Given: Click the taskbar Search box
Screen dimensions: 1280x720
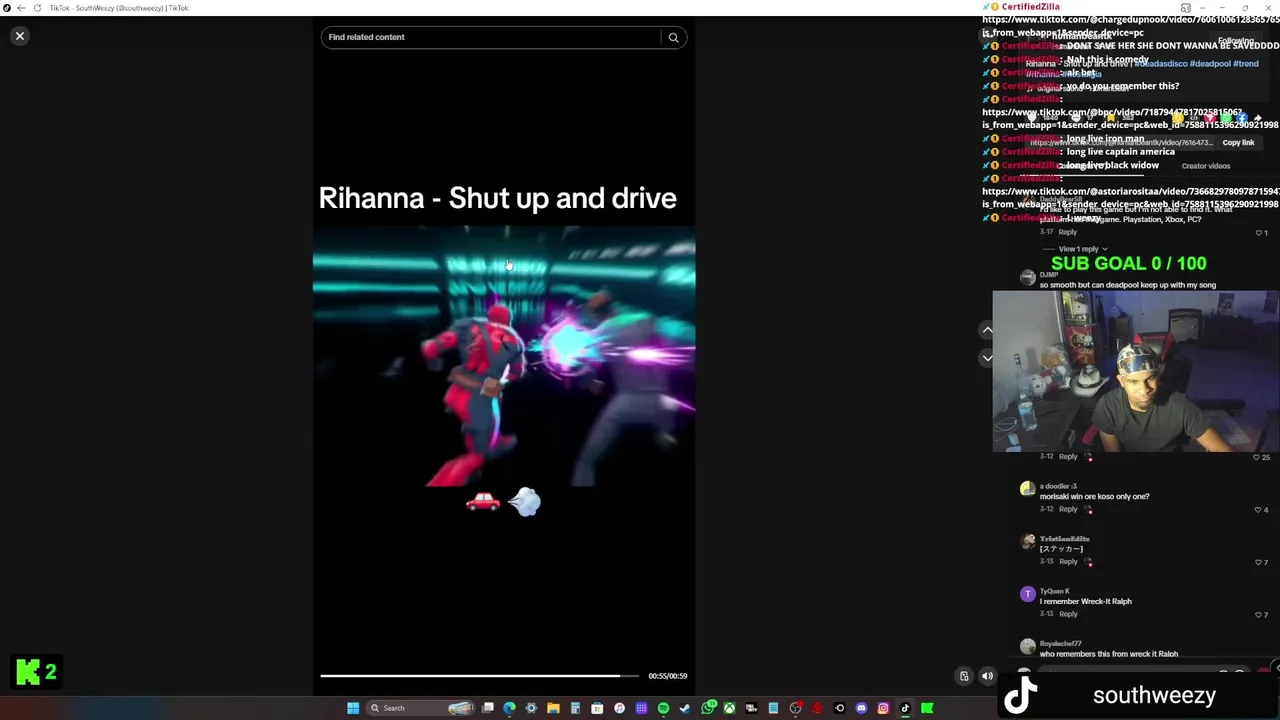Looking at the screenshot, I should (420, 708).
